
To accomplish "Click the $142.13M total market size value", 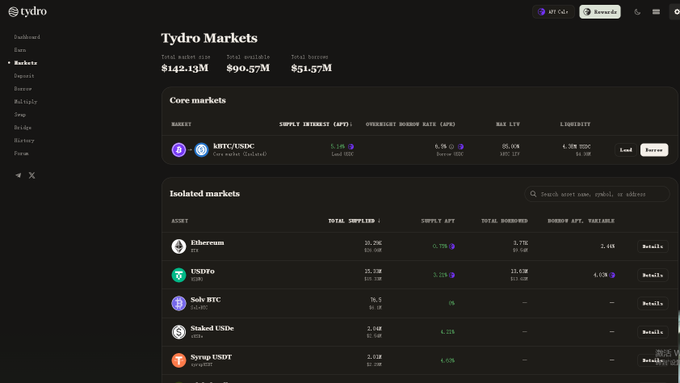I will [x=185, y=68].
